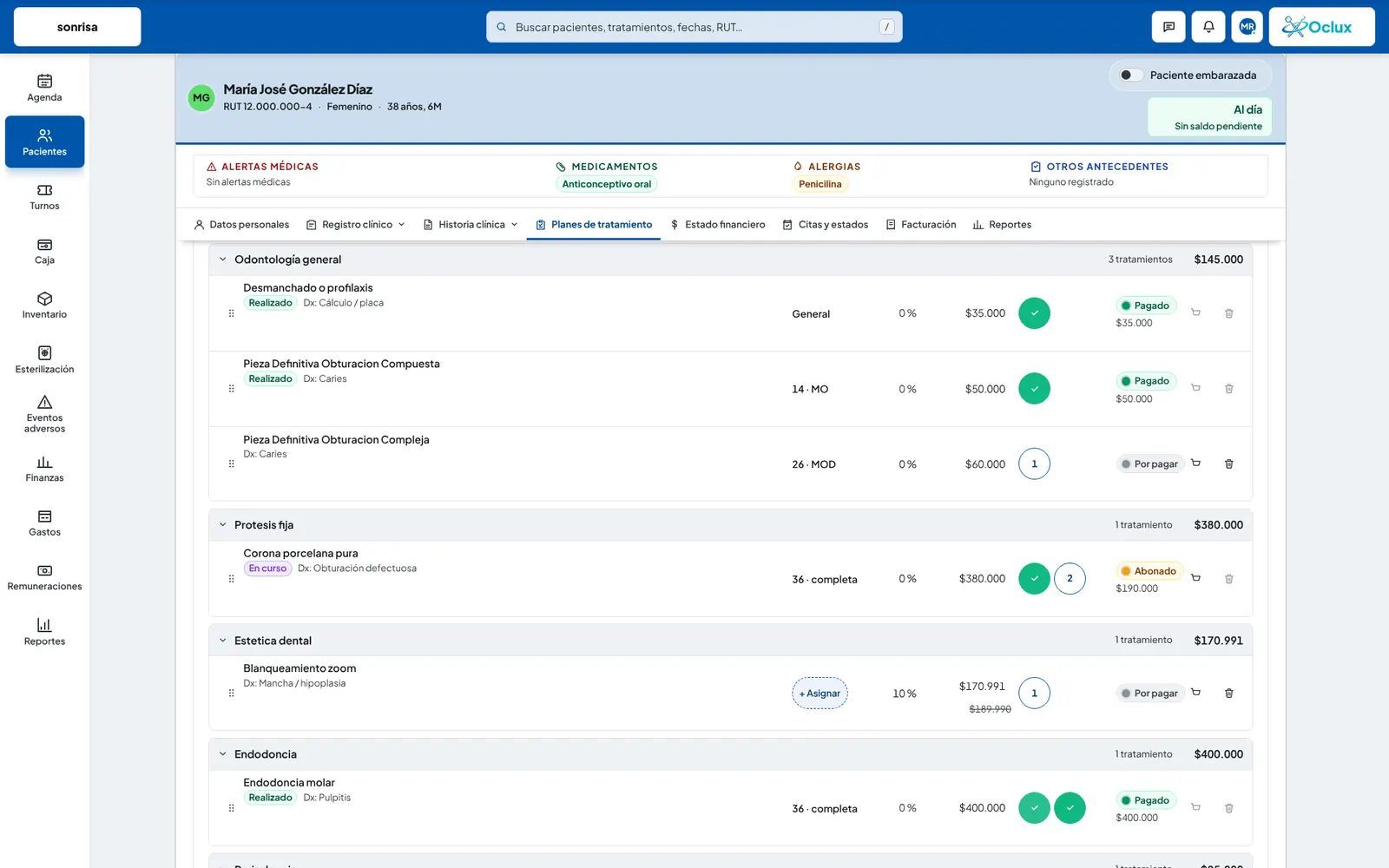Collapse the Odontología general group
The image size is (1389, 868).
pos(222,260)
